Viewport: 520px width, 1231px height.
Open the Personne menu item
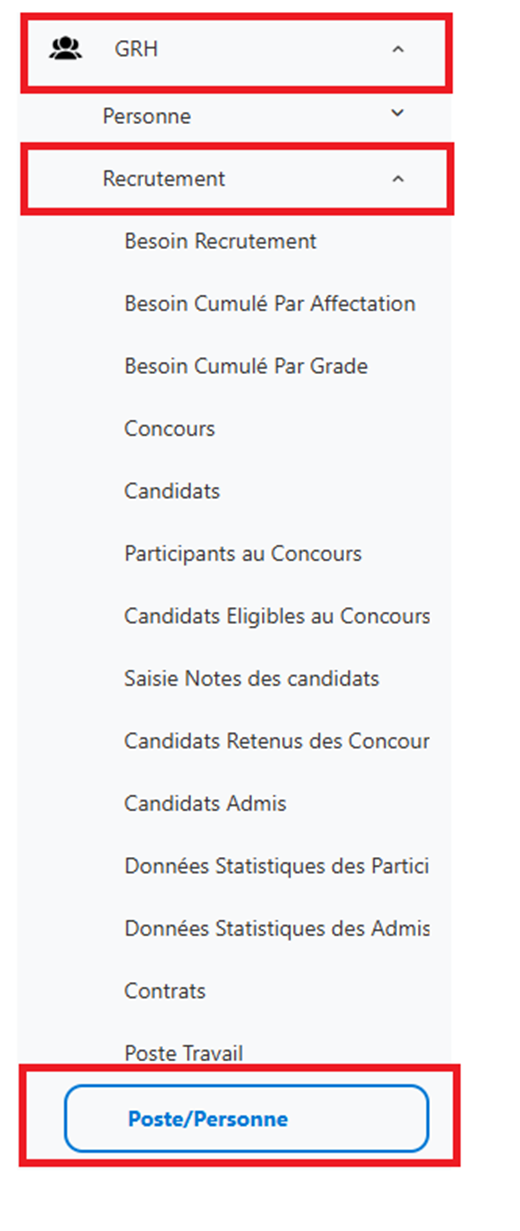147,116
